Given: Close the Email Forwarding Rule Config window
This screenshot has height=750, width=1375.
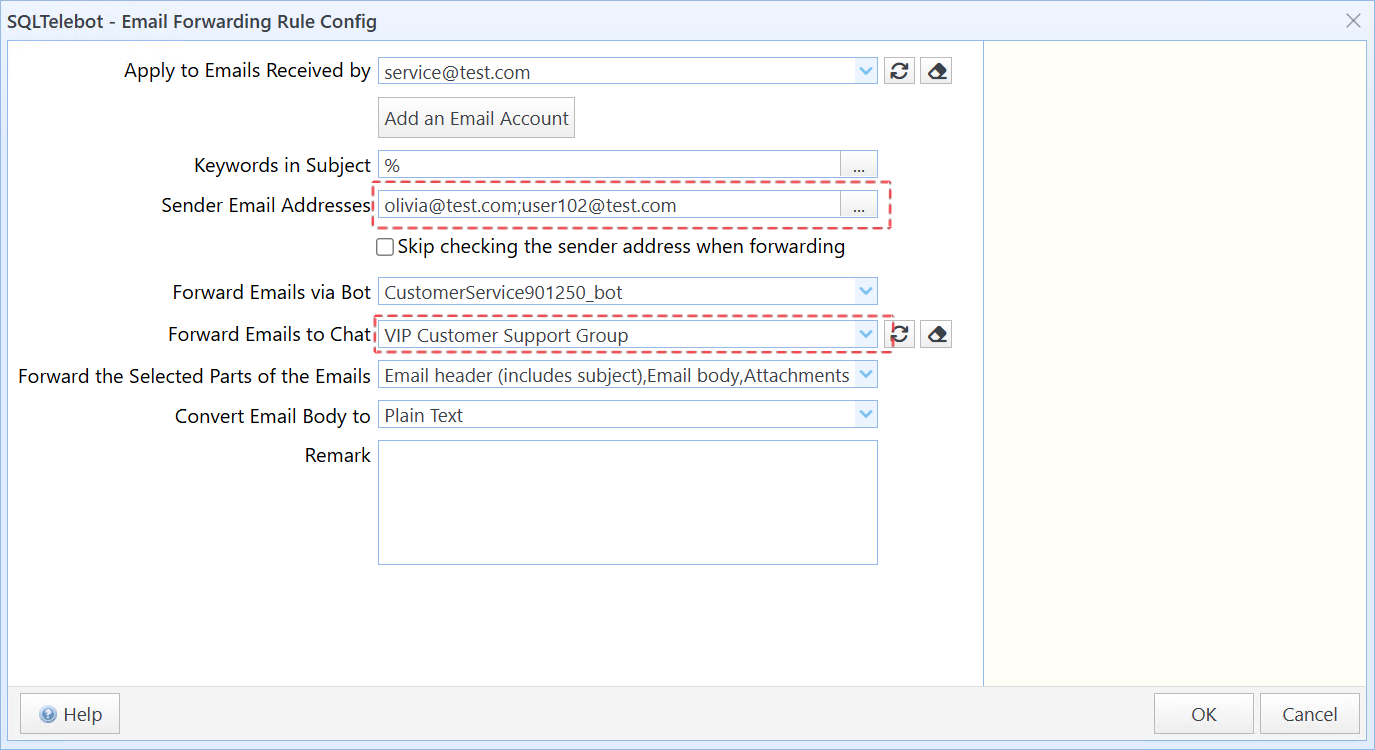Looking at the screenshot, I should (1353, 20).
